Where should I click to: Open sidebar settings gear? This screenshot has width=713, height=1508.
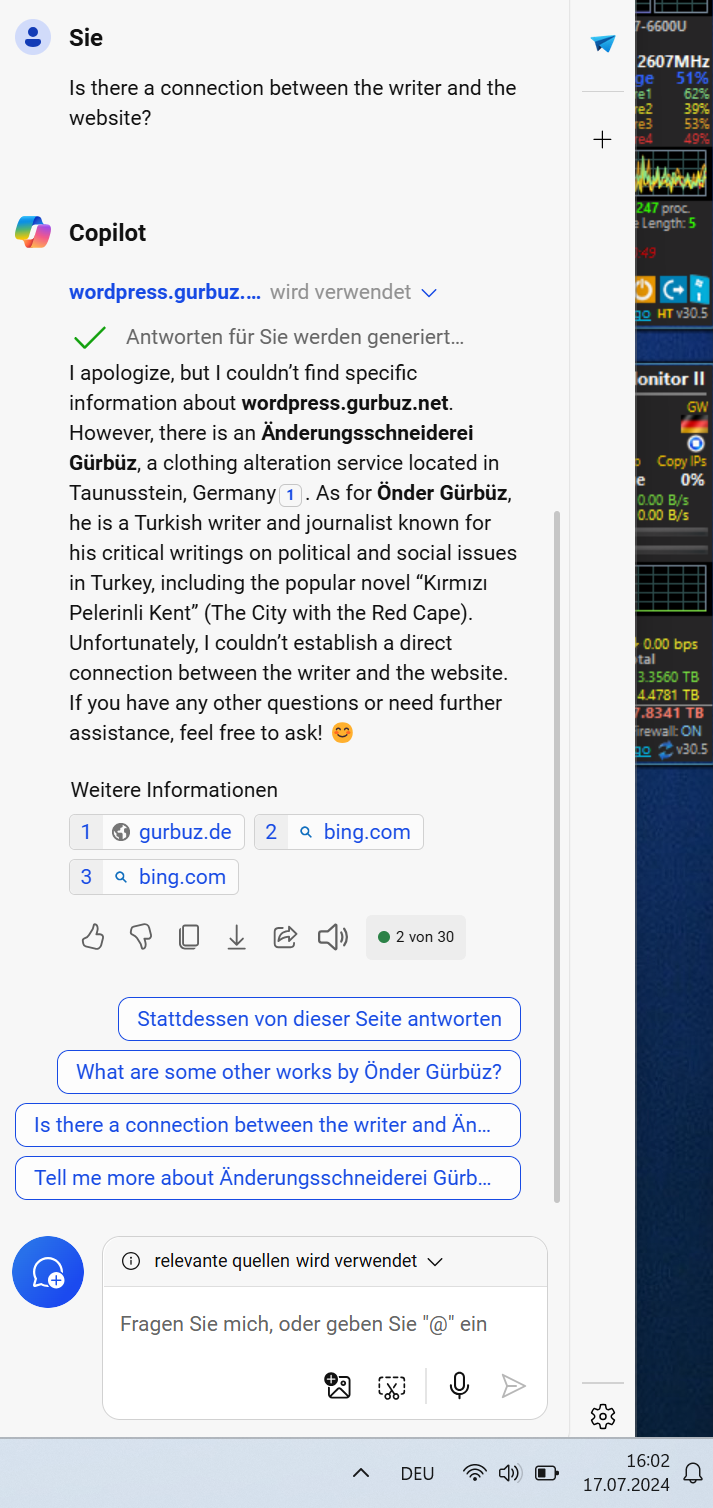coord(602,1416)
